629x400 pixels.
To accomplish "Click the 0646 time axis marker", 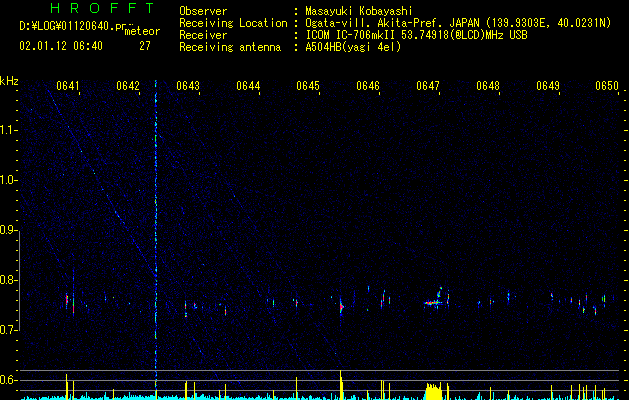I will [x=368, y=86].
